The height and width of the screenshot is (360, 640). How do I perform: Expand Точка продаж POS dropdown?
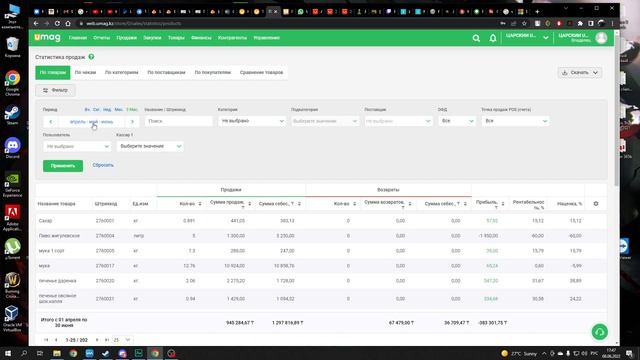tap(515, 121)
